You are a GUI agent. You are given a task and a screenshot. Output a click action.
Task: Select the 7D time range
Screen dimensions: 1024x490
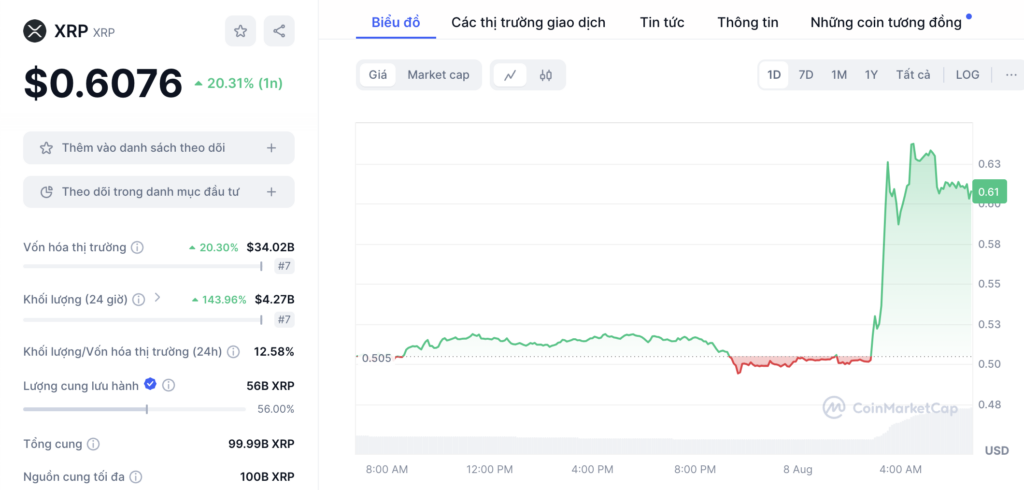806,75
